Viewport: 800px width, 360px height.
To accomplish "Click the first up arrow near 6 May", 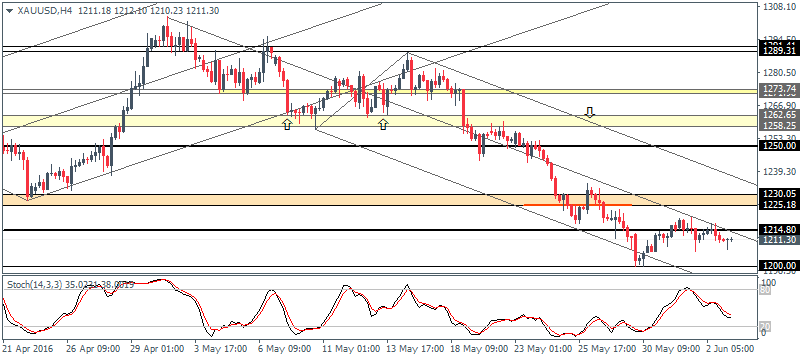I will 287,124.
